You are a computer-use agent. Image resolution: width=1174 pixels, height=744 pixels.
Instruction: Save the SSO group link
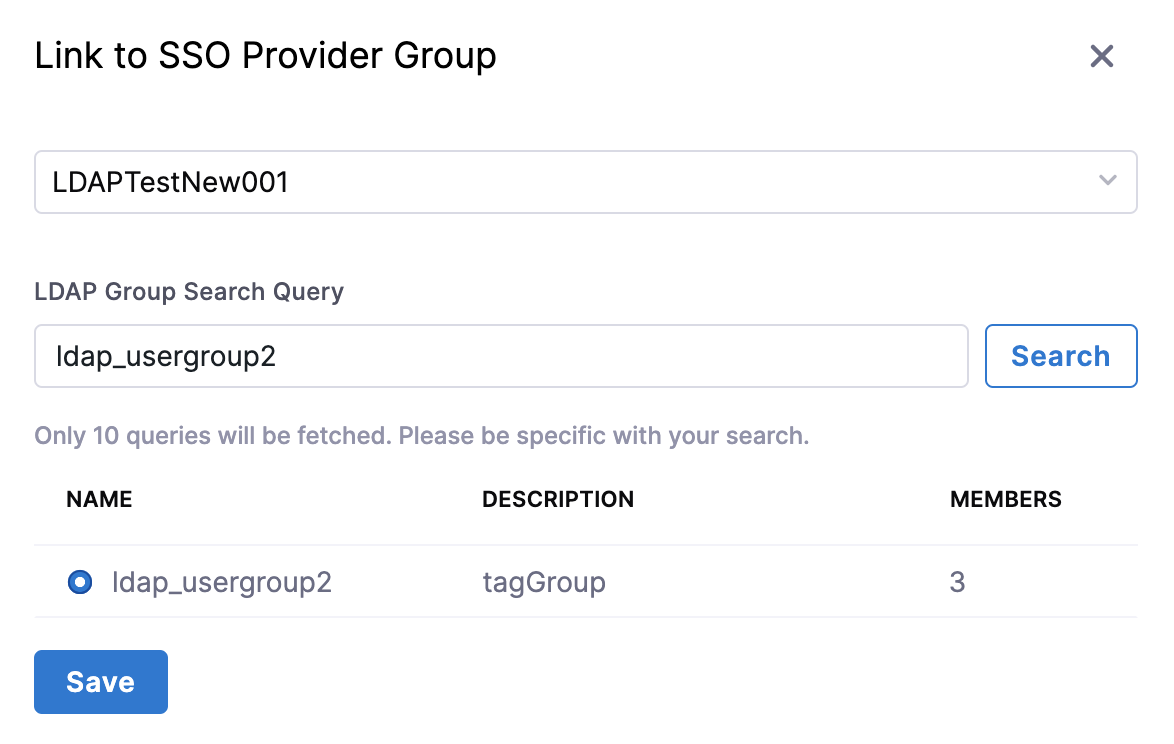coord(100,682)
